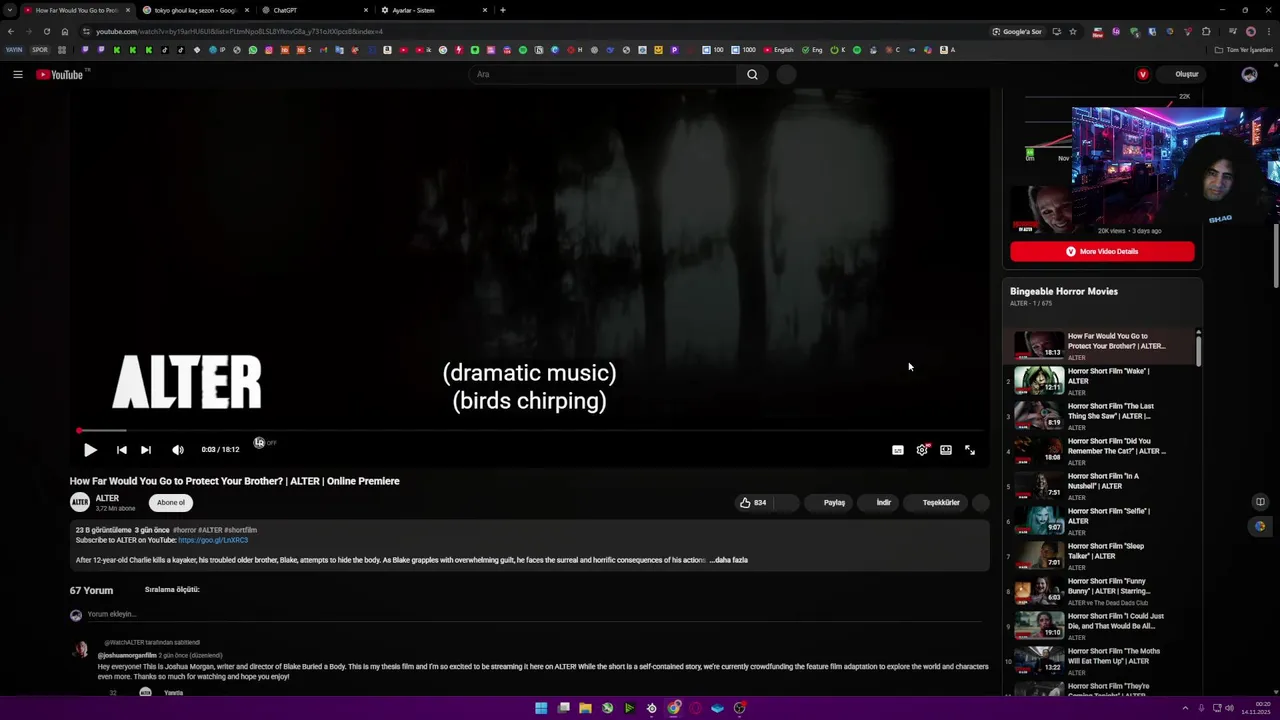Expand description with '...daha fazla'
The image size is (1280, 720).
click(x=729, y=560)
